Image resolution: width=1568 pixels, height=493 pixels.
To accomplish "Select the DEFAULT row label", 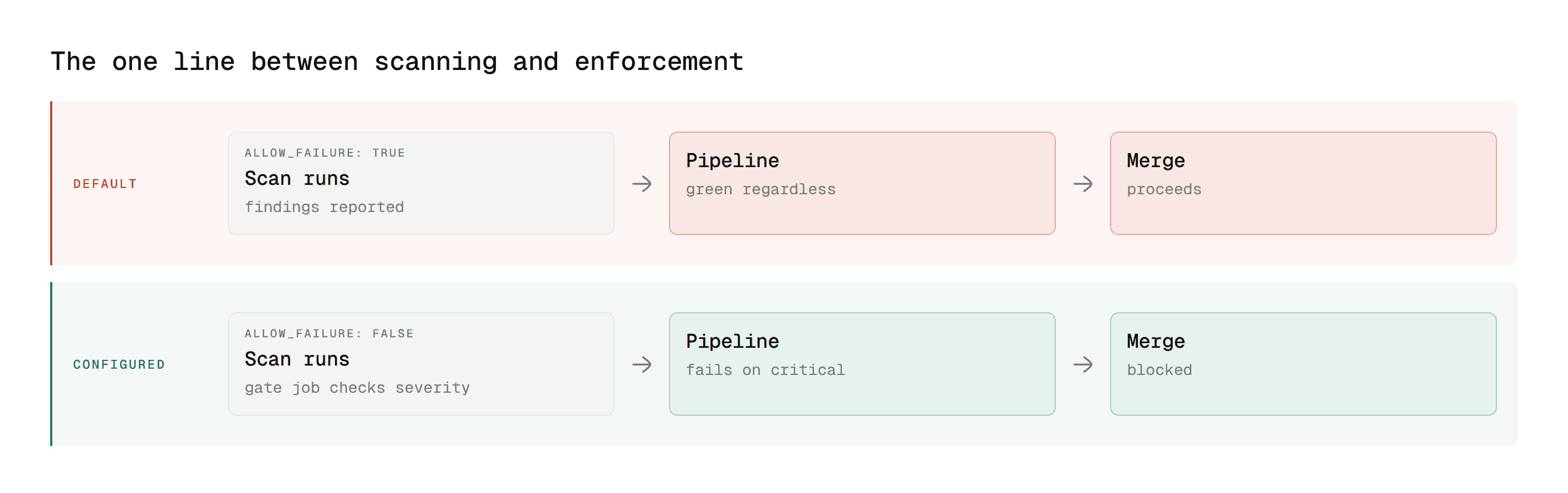I will (105, 184).
